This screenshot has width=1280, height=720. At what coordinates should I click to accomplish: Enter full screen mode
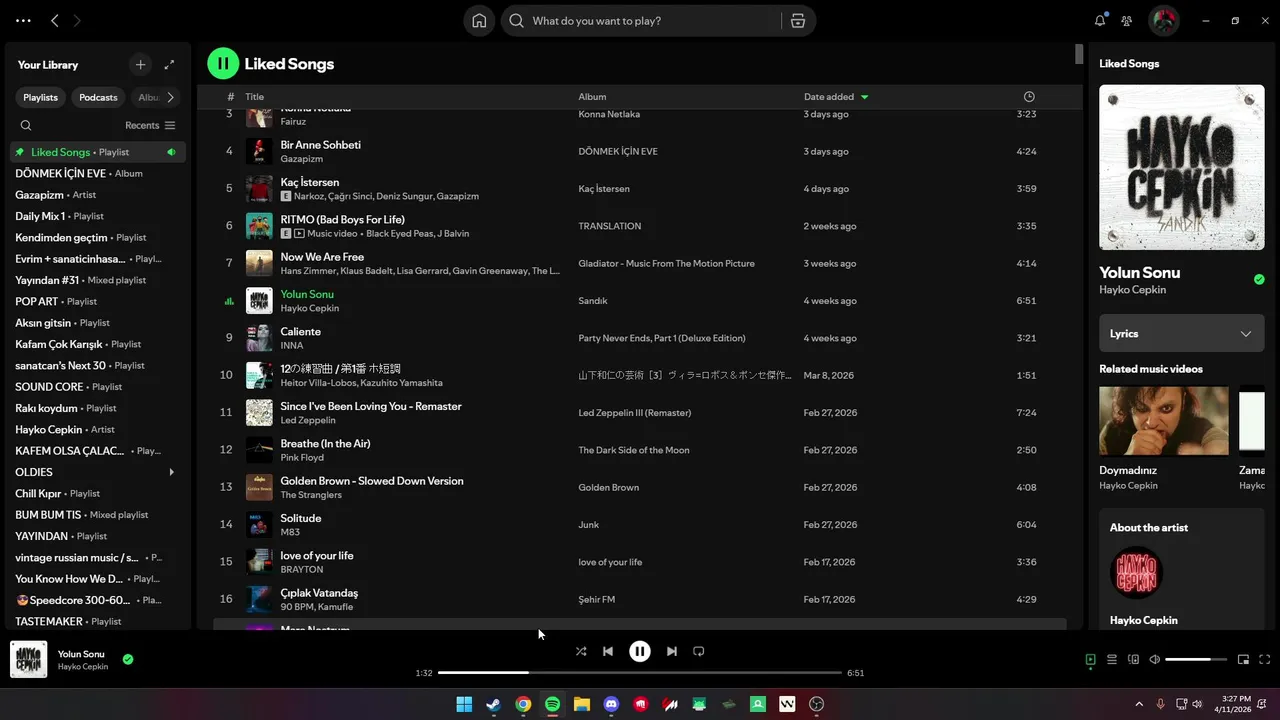coord(1265,659)
